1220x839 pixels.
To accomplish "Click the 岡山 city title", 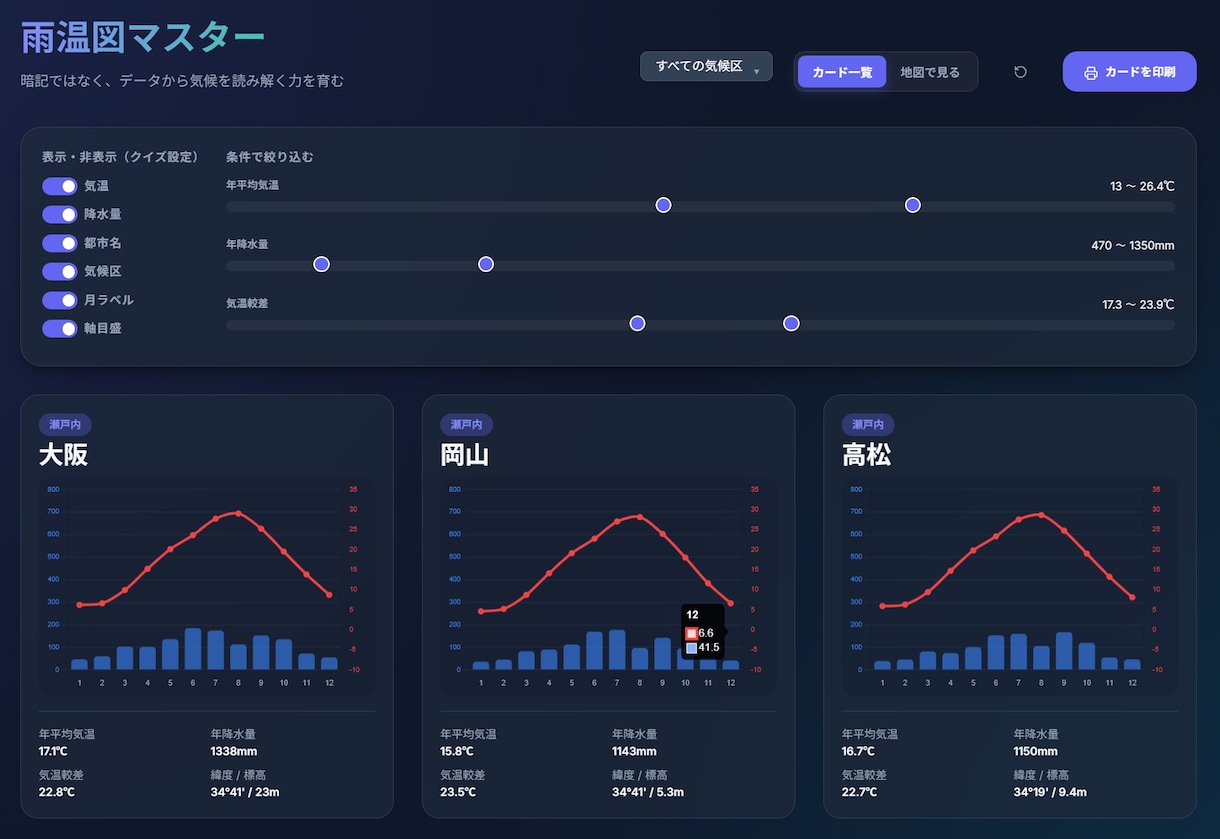I will click(465, 455).
